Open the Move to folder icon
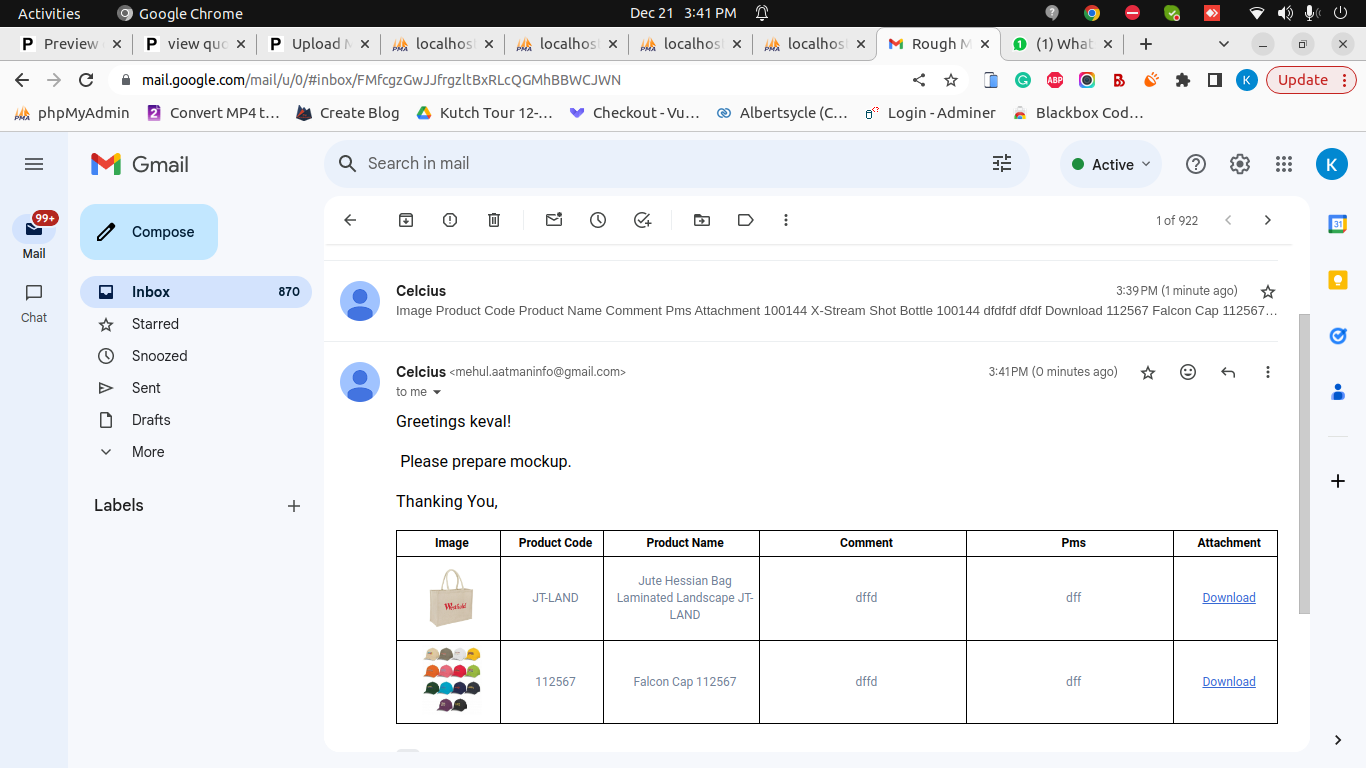Image resolution: width=1366 pixels, height=768 pixels. 702,220
